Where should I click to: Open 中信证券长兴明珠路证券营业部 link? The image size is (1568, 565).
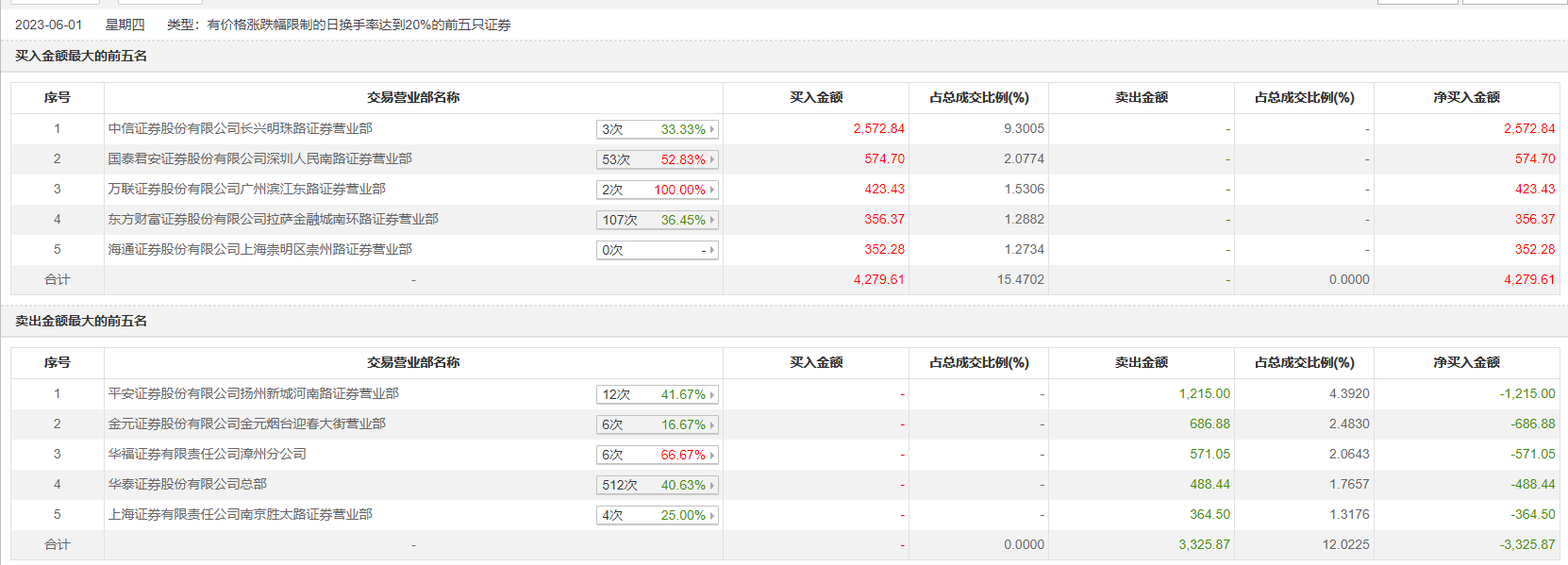click(240, 128)
